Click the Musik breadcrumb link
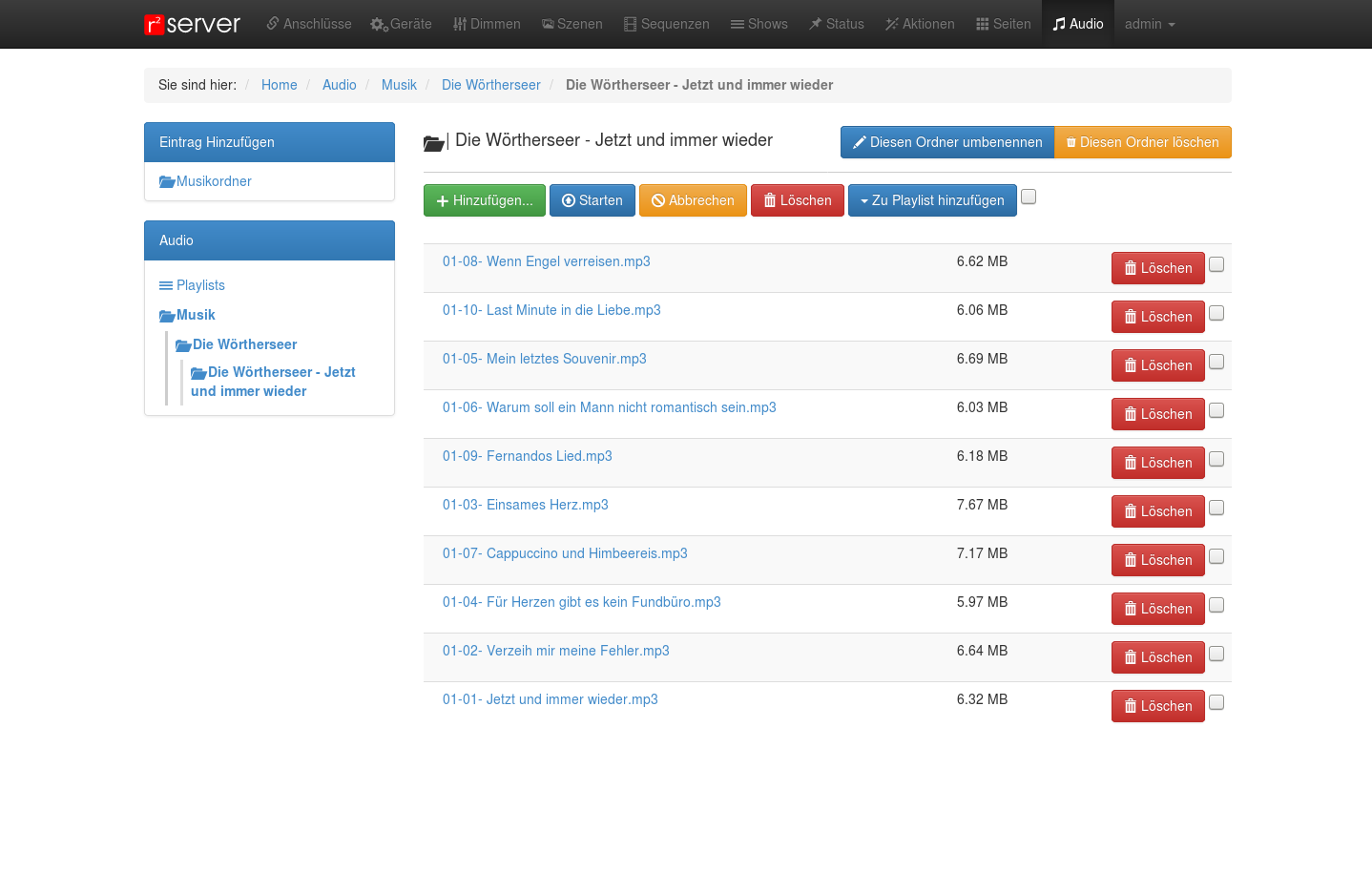This screenshot has height=894, width=1372. 399,85
